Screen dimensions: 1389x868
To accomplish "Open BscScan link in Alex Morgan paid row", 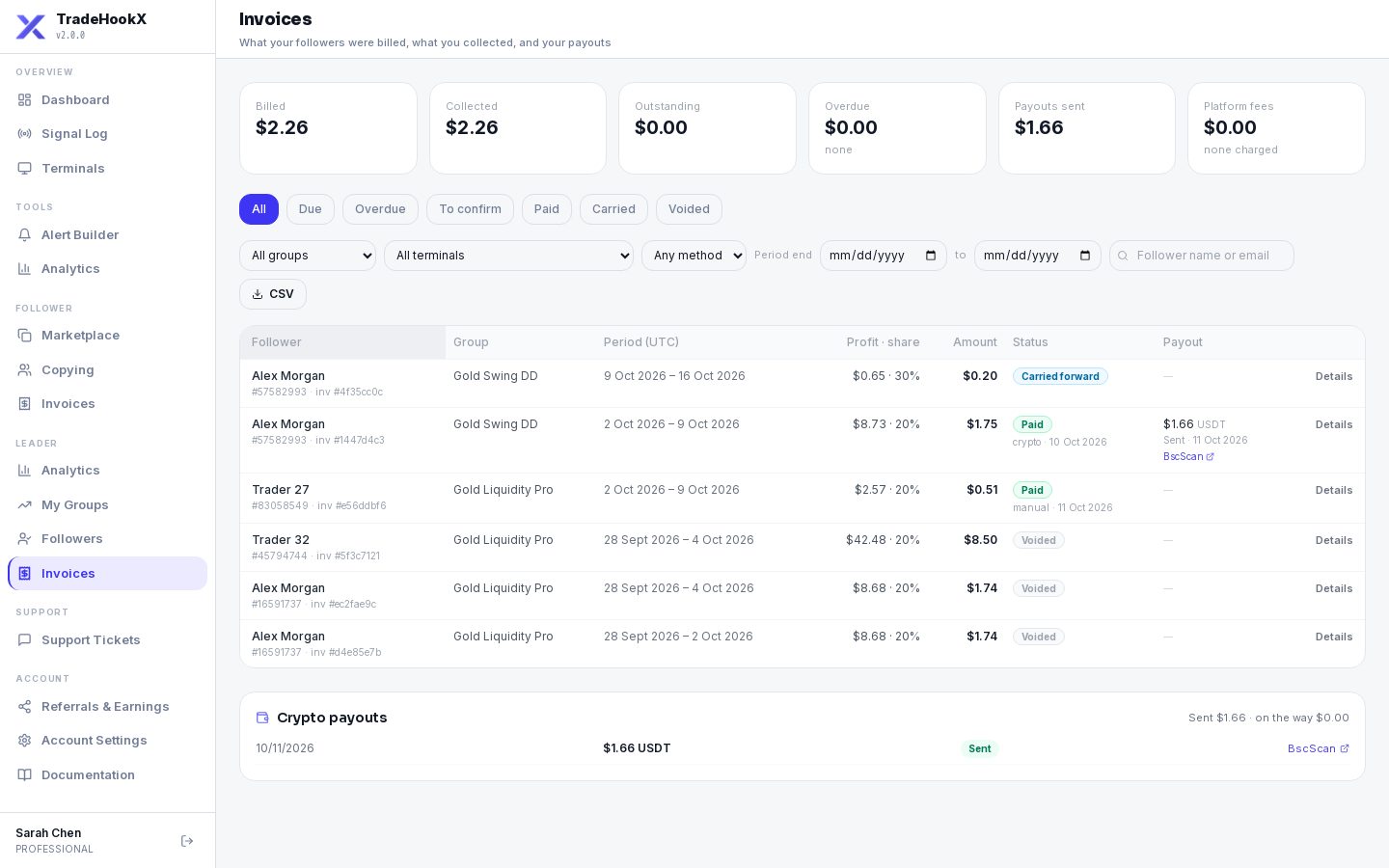I will [1188, 457].
